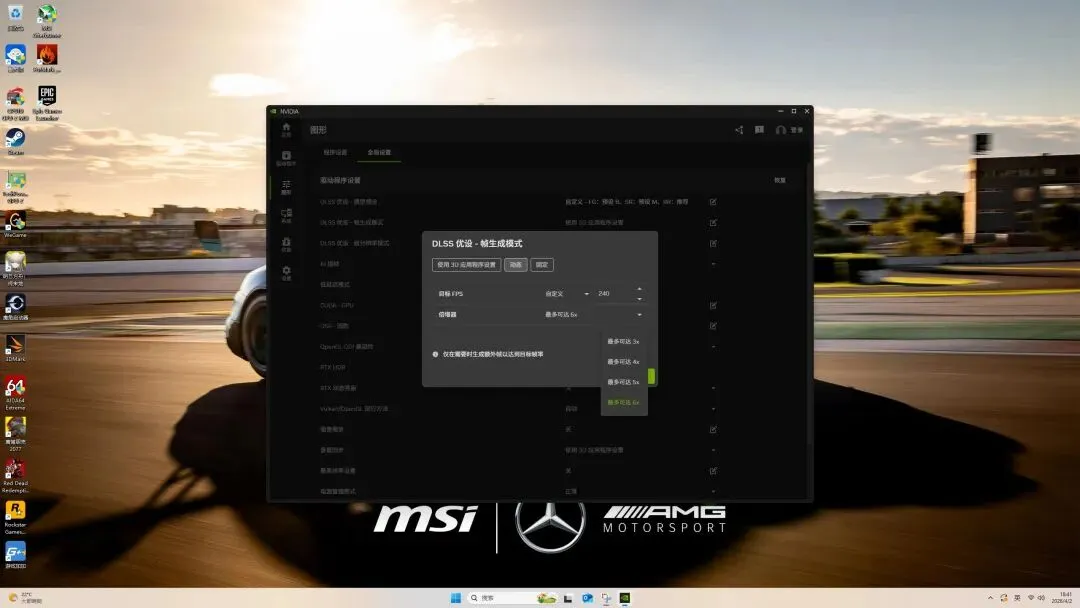Screen dimensions: 1080x608
Task: Open Outlook from the taskbar
Action: coord(587,598)
